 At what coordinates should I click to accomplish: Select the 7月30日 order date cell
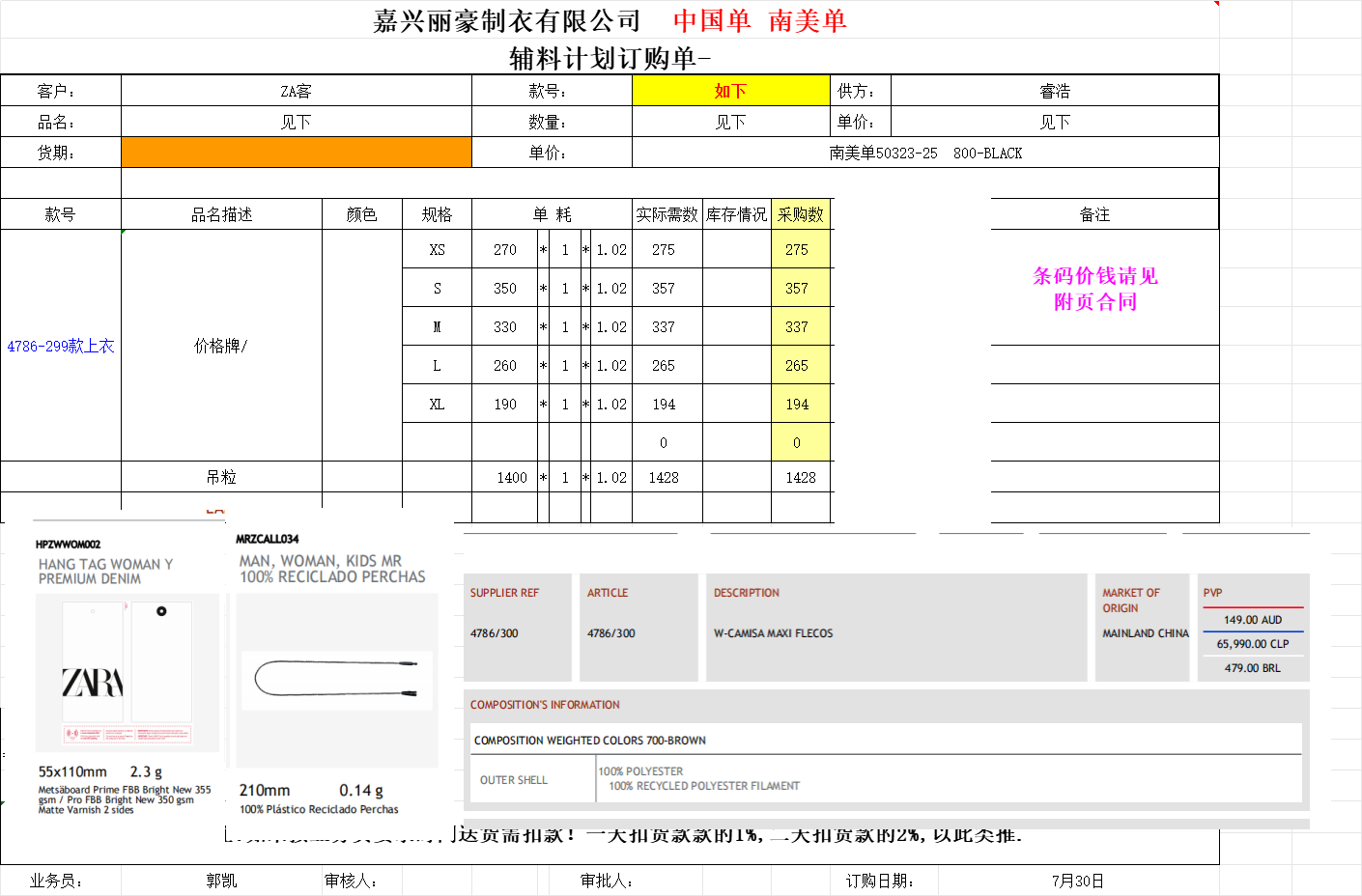pyautogui.click(x=1077, y=881)
